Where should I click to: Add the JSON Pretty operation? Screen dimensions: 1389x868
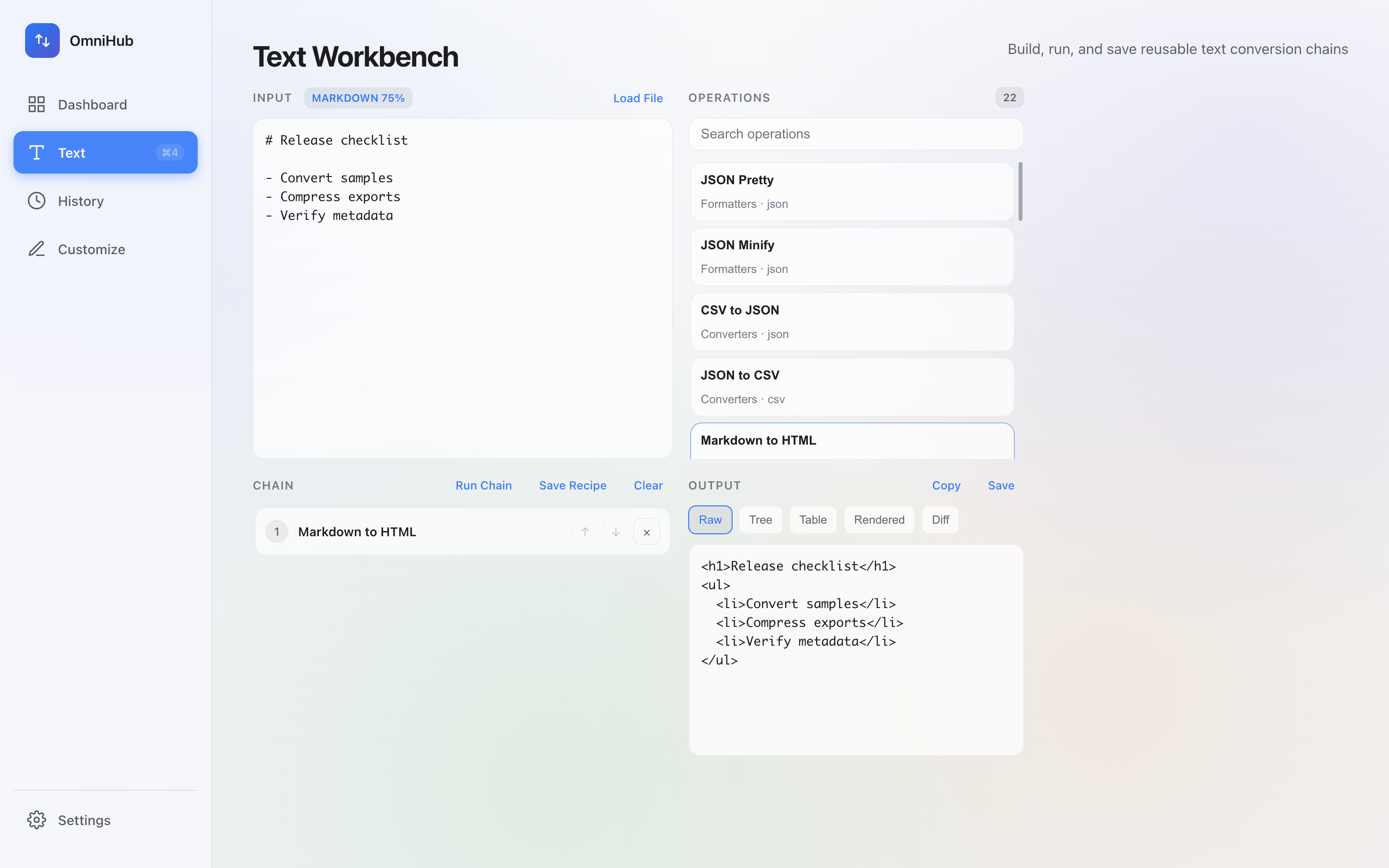click(x=852, y=192)
